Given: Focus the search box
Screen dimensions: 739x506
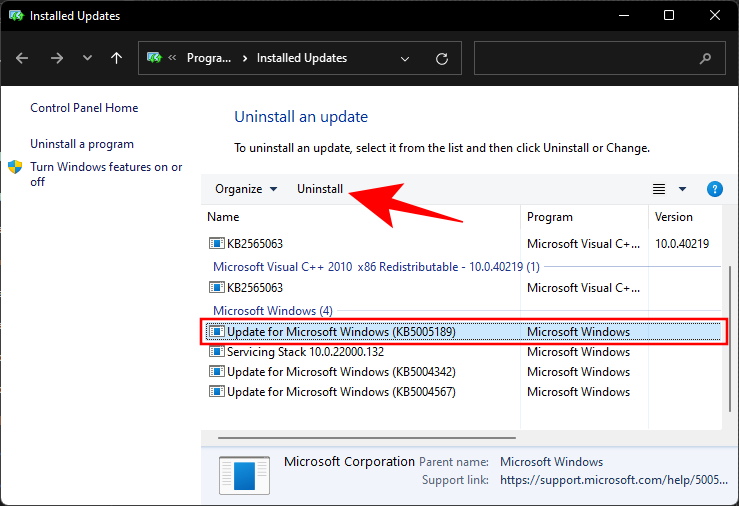Looking at the screenshot, I should point(599,58).
